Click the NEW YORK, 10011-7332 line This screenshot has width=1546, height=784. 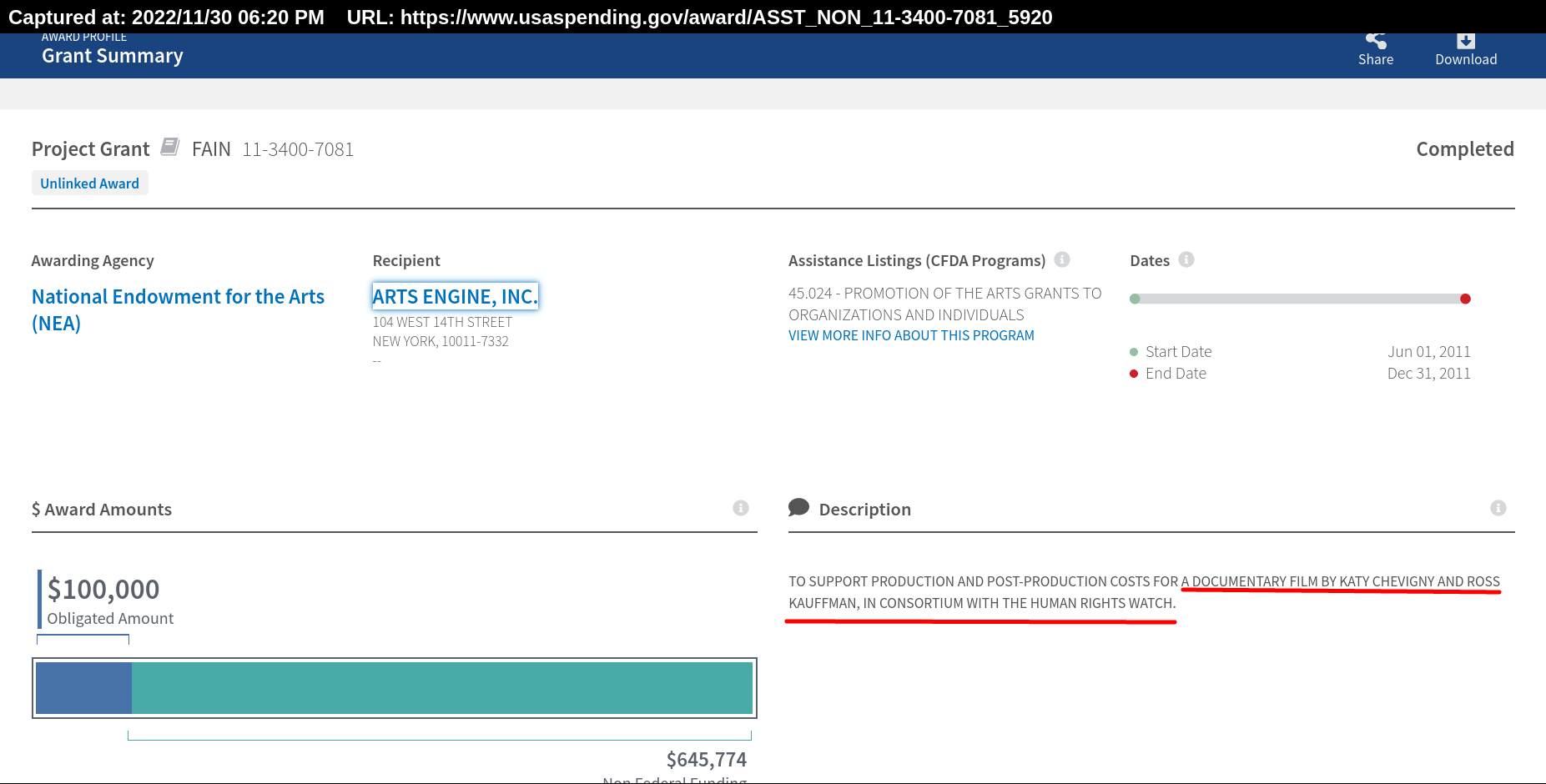coord(441,341)
